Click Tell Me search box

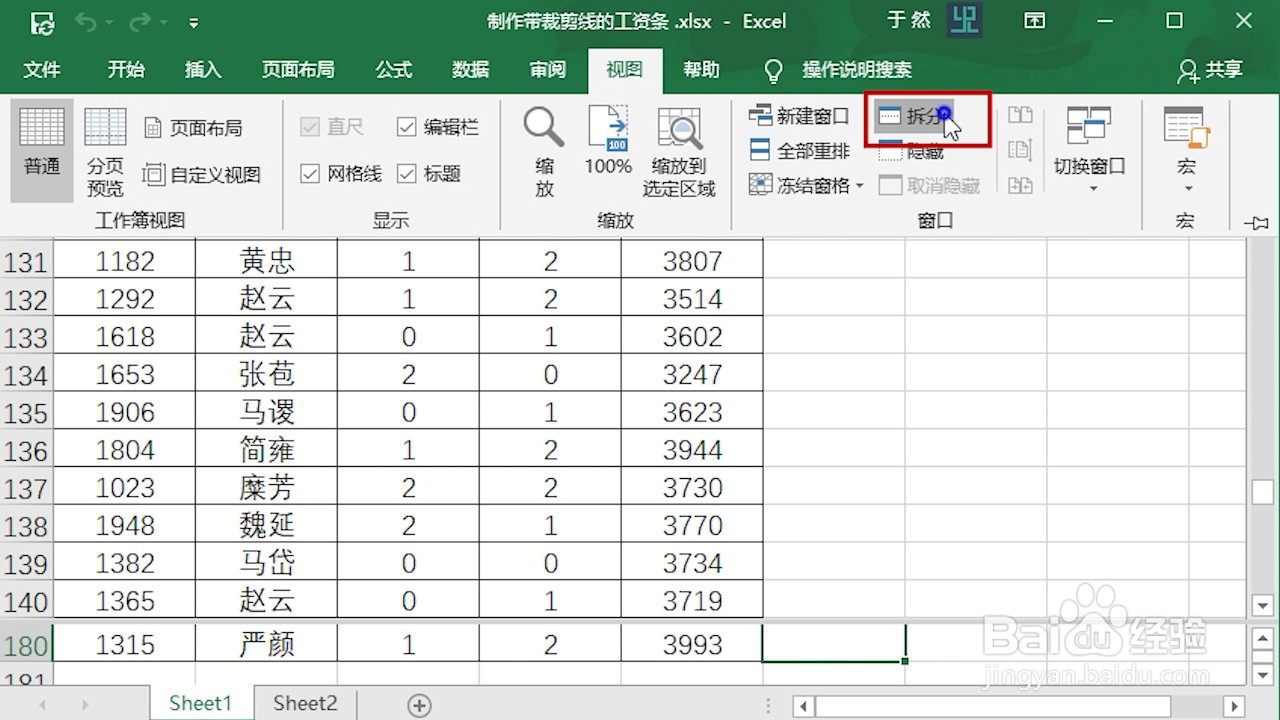(x=838, y=70)
